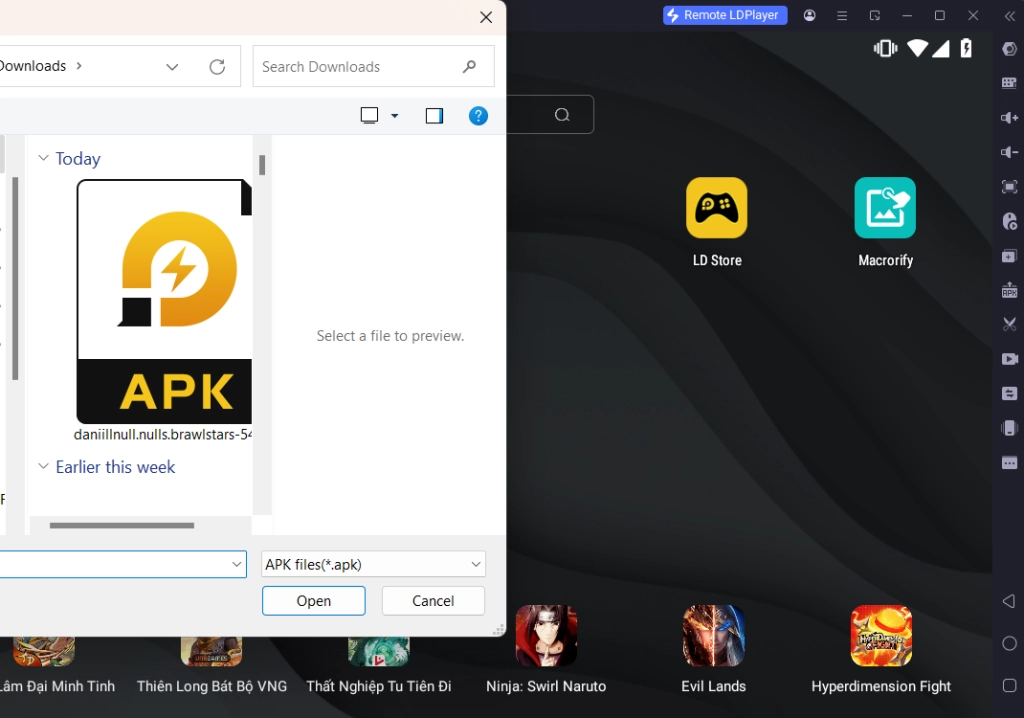This screenshot has width=1024, height=718.
Task: Open the keyboard mapping tool
Action: 1009,83
